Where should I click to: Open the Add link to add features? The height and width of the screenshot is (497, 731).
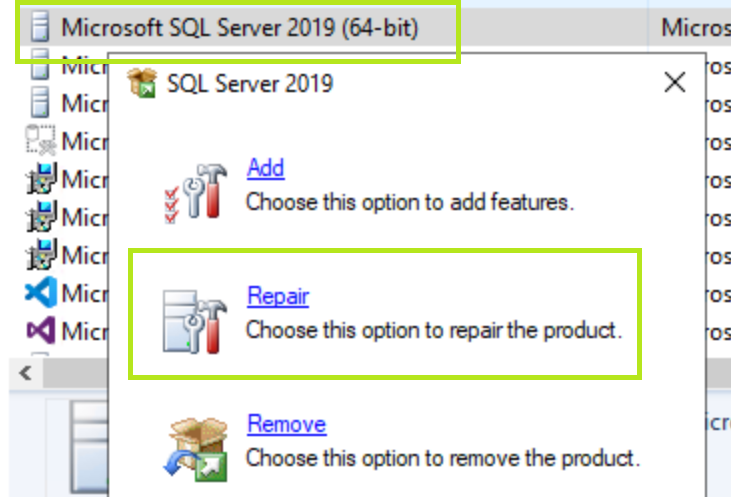(x=265, y=168)
